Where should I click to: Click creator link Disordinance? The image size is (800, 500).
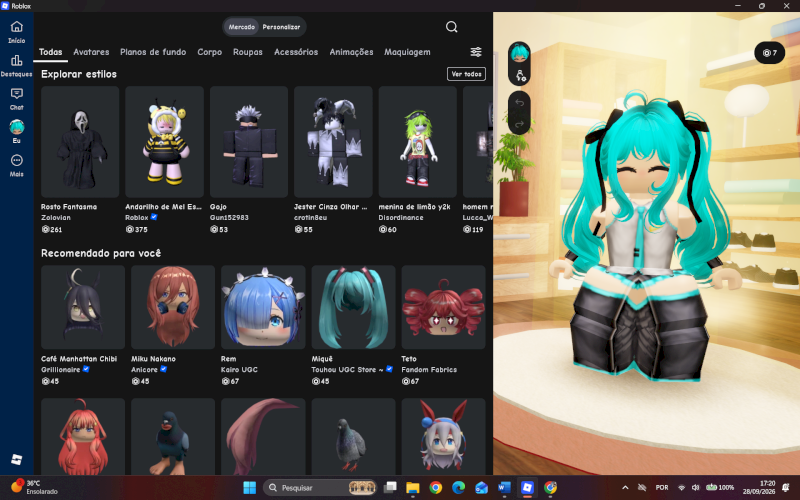point(401,217)
